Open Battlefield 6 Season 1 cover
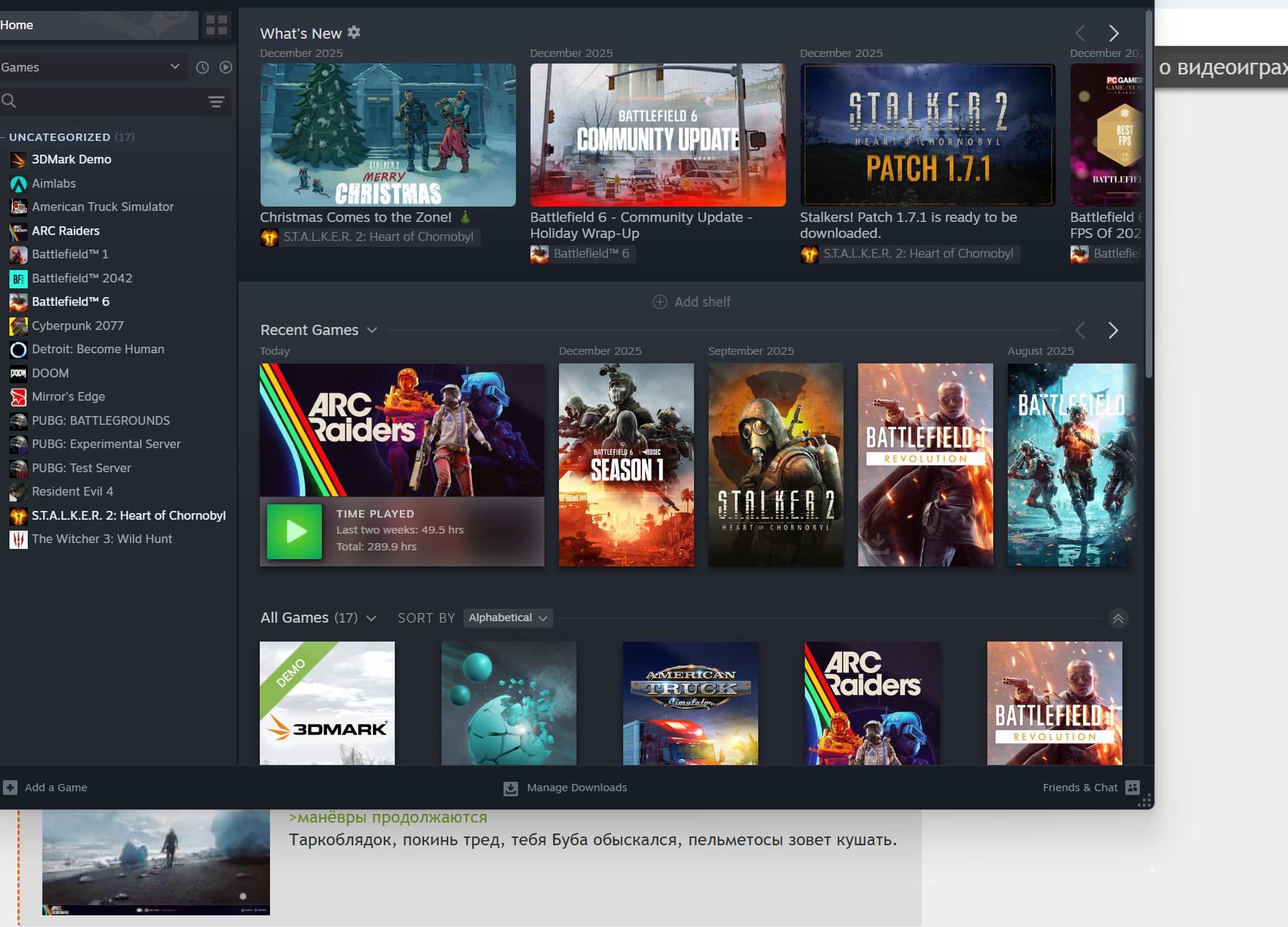 point(626,465)
